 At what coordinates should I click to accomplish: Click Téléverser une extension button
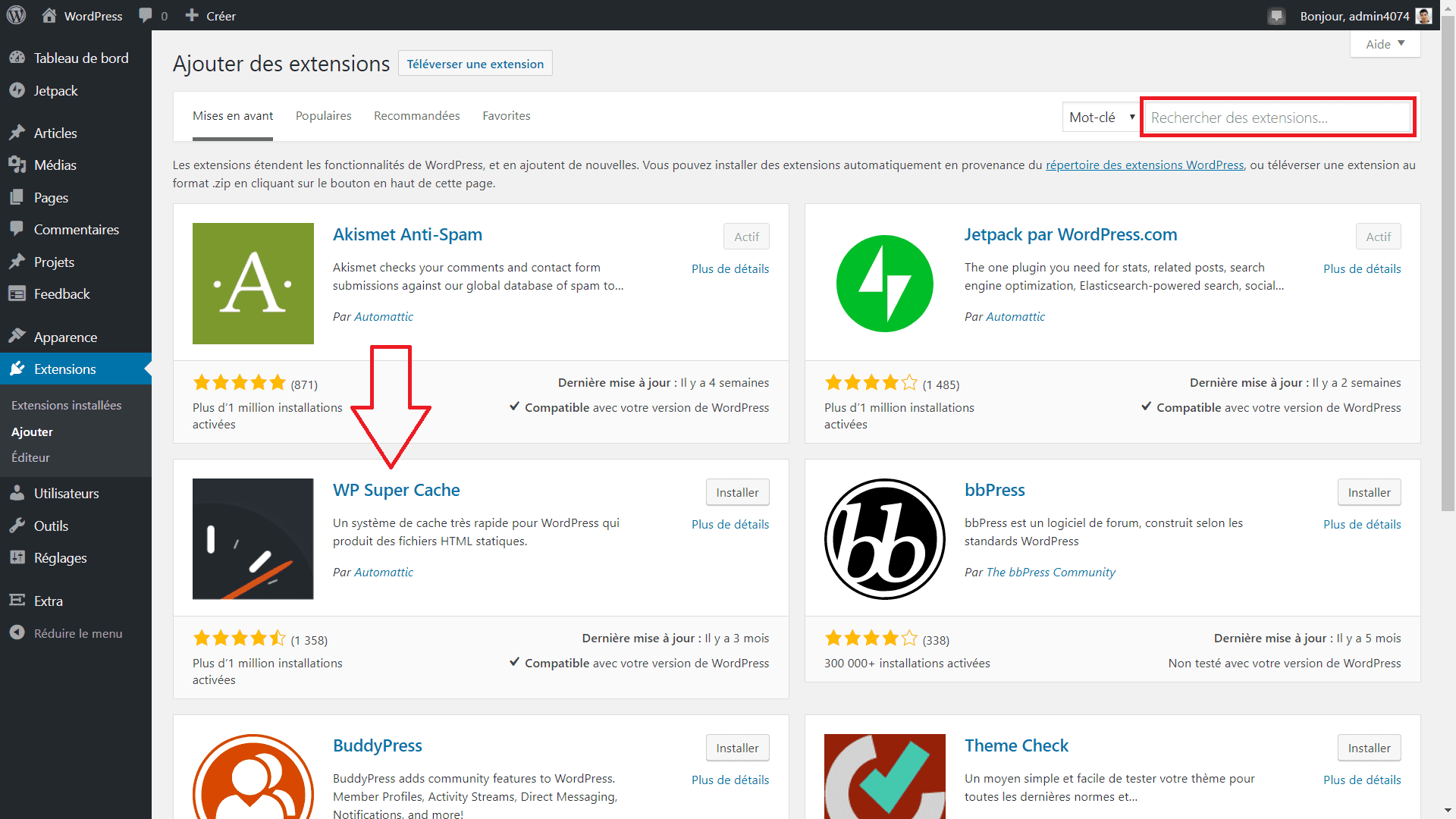tap(475, 64)
